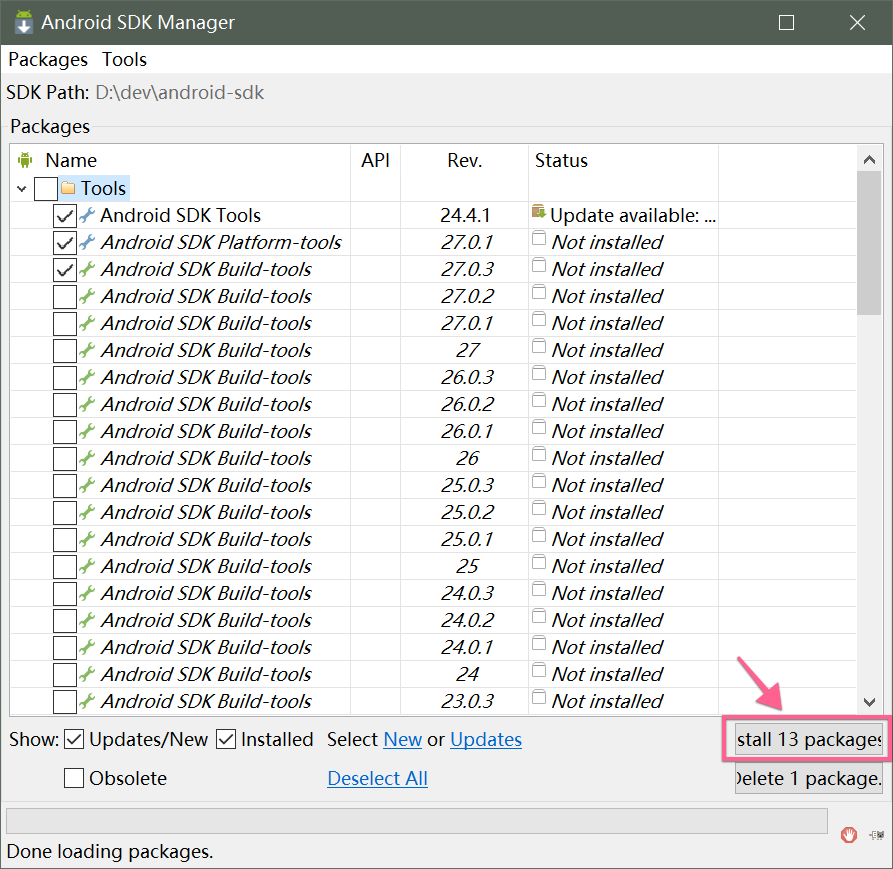Click the Delete 1 package button
This screenshot has width=893, height=869.
click(x=809, y=778)
